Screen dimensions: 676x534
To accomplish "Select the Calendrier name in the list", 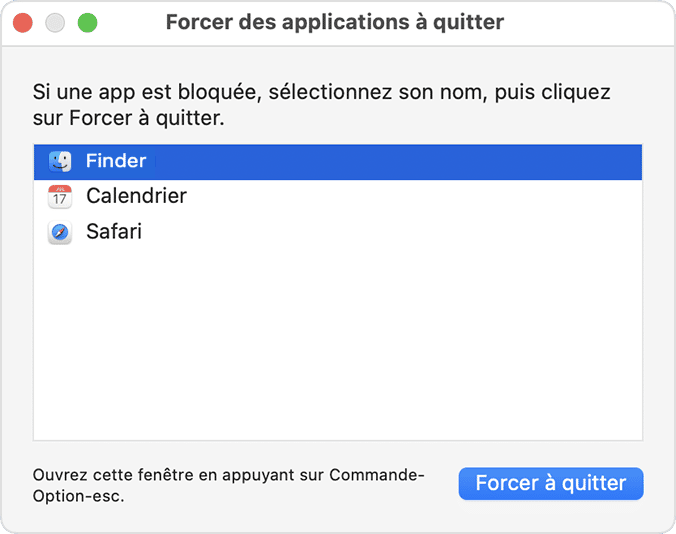I will (x=136, y=196).
